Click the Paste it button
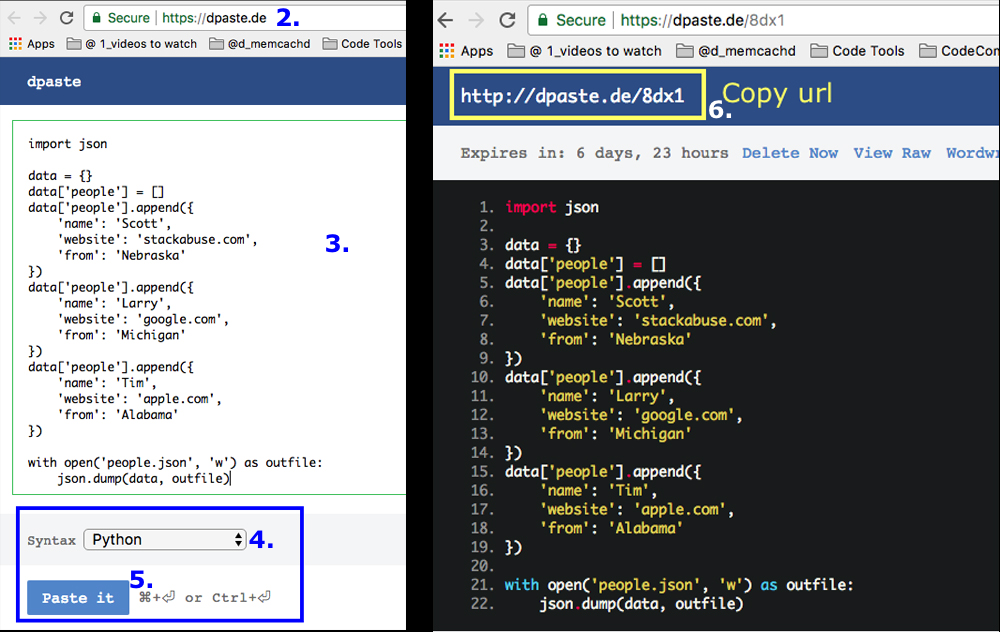 click(77, 597)
